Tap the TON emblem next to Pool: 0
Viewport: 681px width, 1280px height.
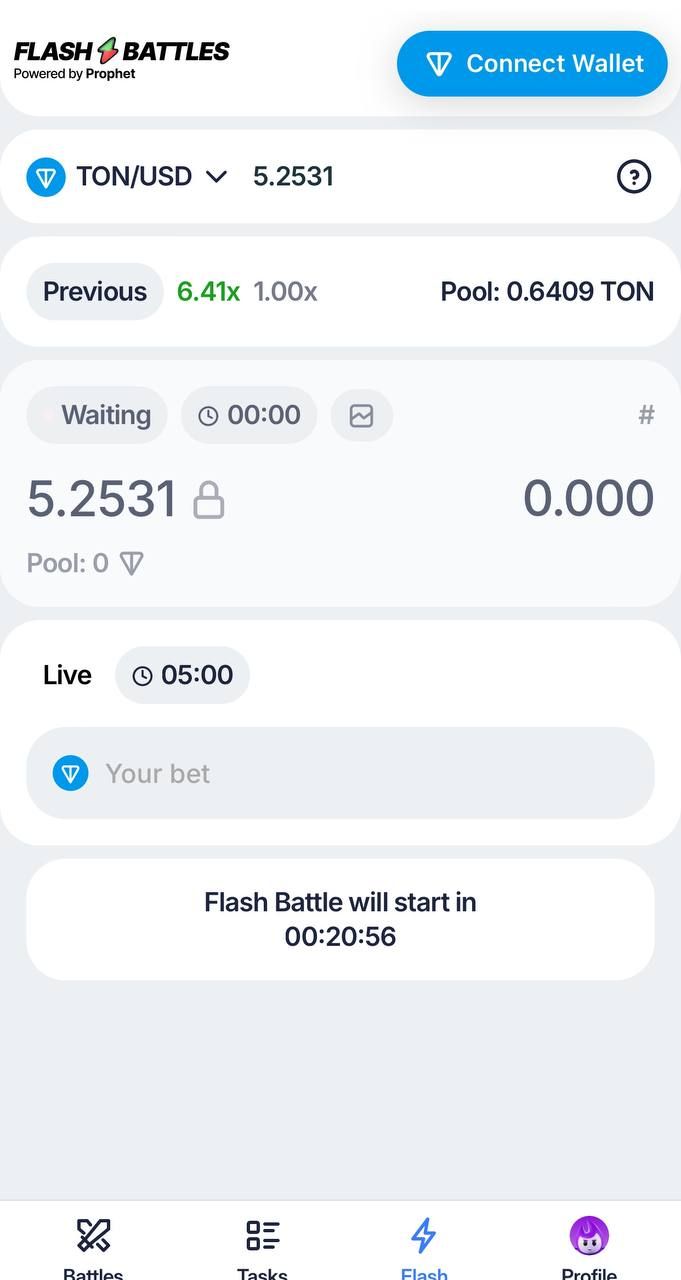(131, 563)
